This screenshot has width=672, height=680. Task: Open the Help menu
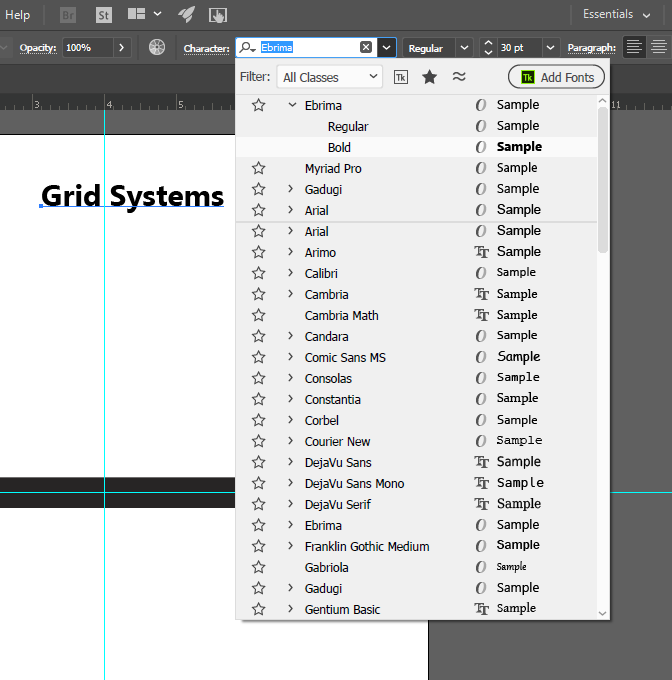pyautogui.click(x=18, y=15)
